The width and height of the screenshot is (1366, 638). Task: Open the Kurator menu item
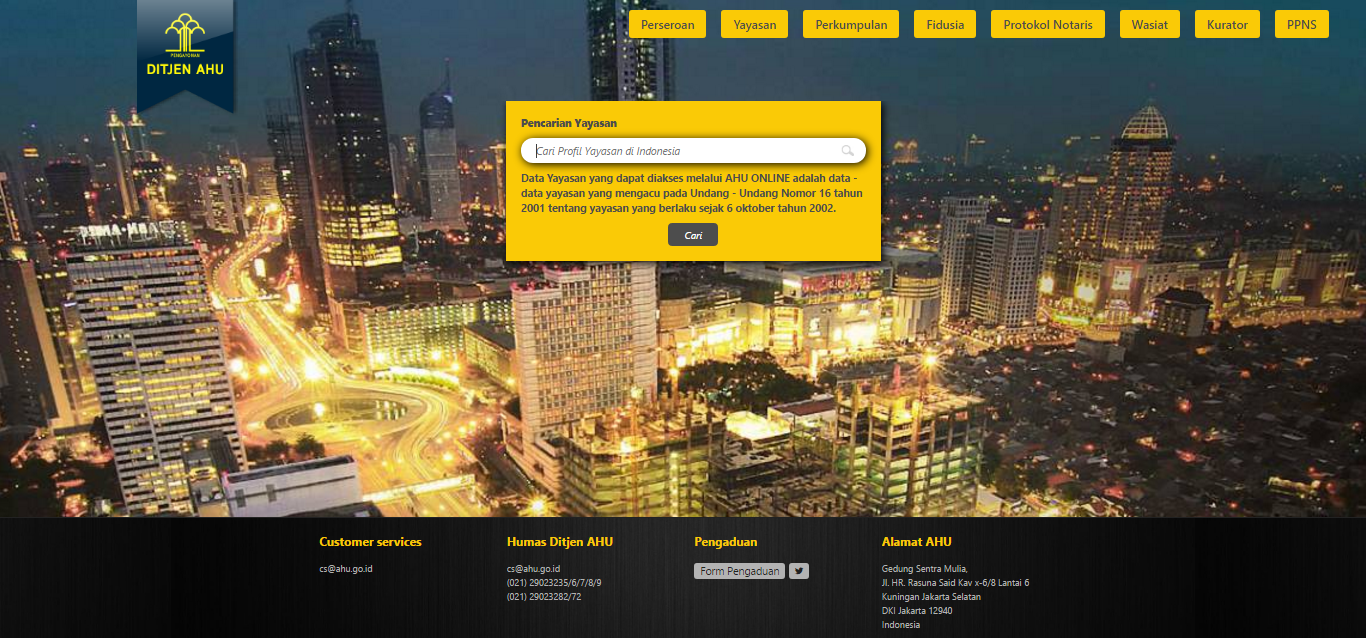[1227, 24]
